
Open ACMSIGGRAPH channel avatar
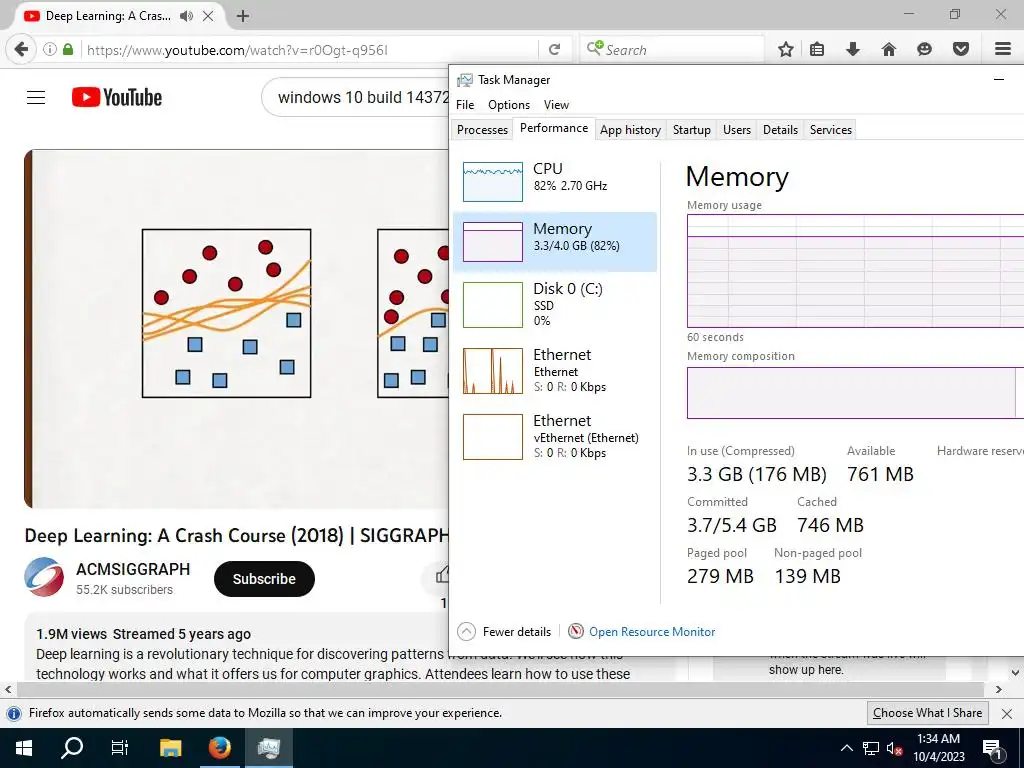pyautogui.click(x=44, y=577)
